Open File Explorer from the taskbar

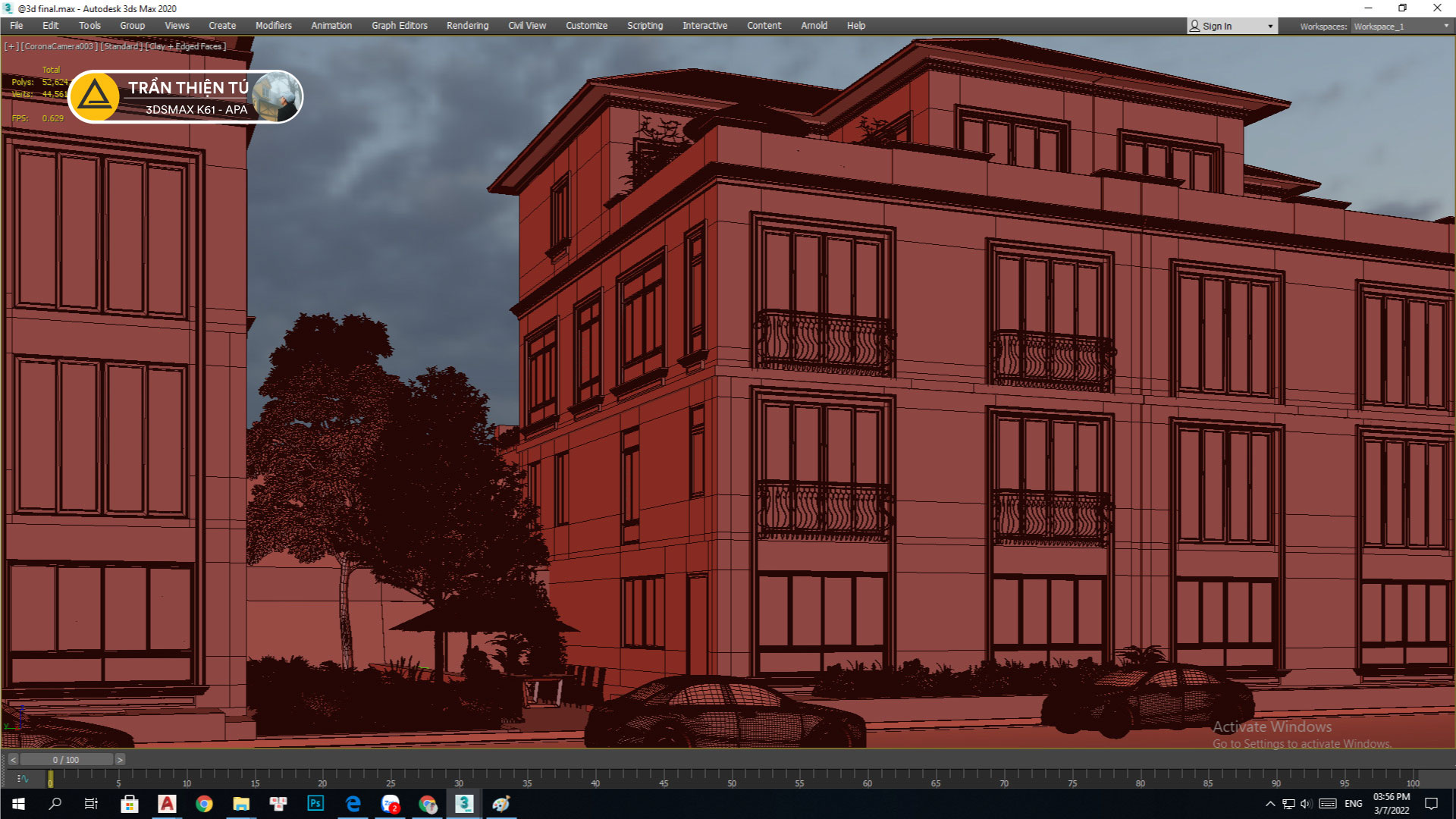tap(241, 804)
